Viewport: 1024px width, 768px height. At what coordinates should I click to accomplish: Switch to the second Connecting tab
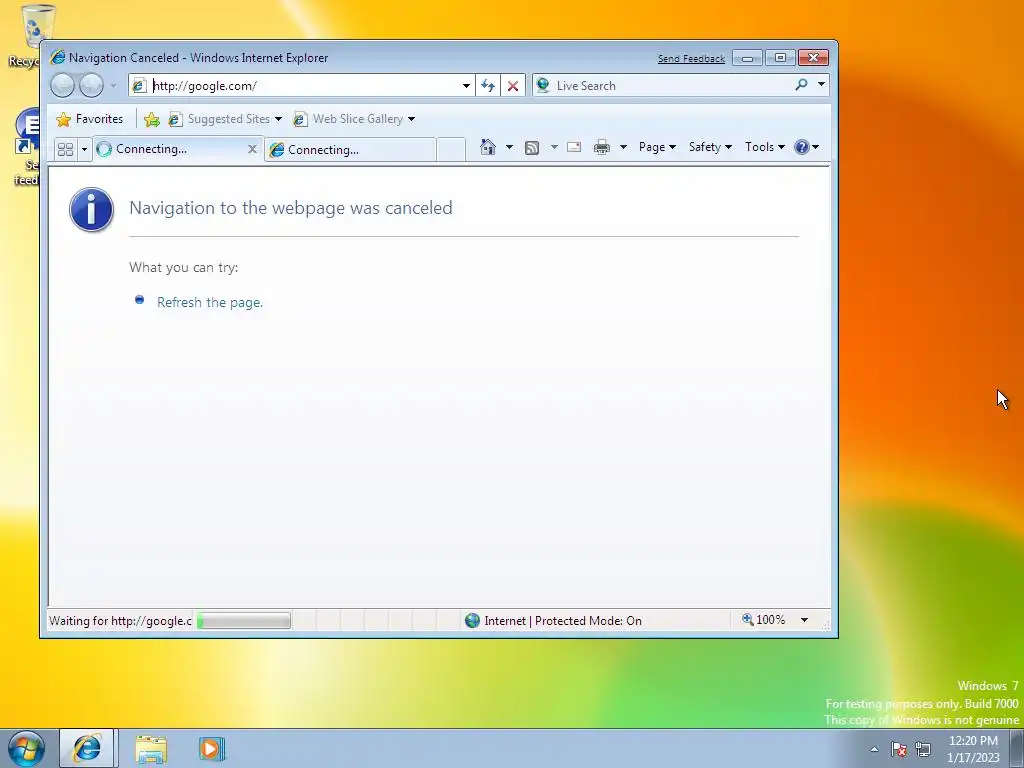[350, 150]
